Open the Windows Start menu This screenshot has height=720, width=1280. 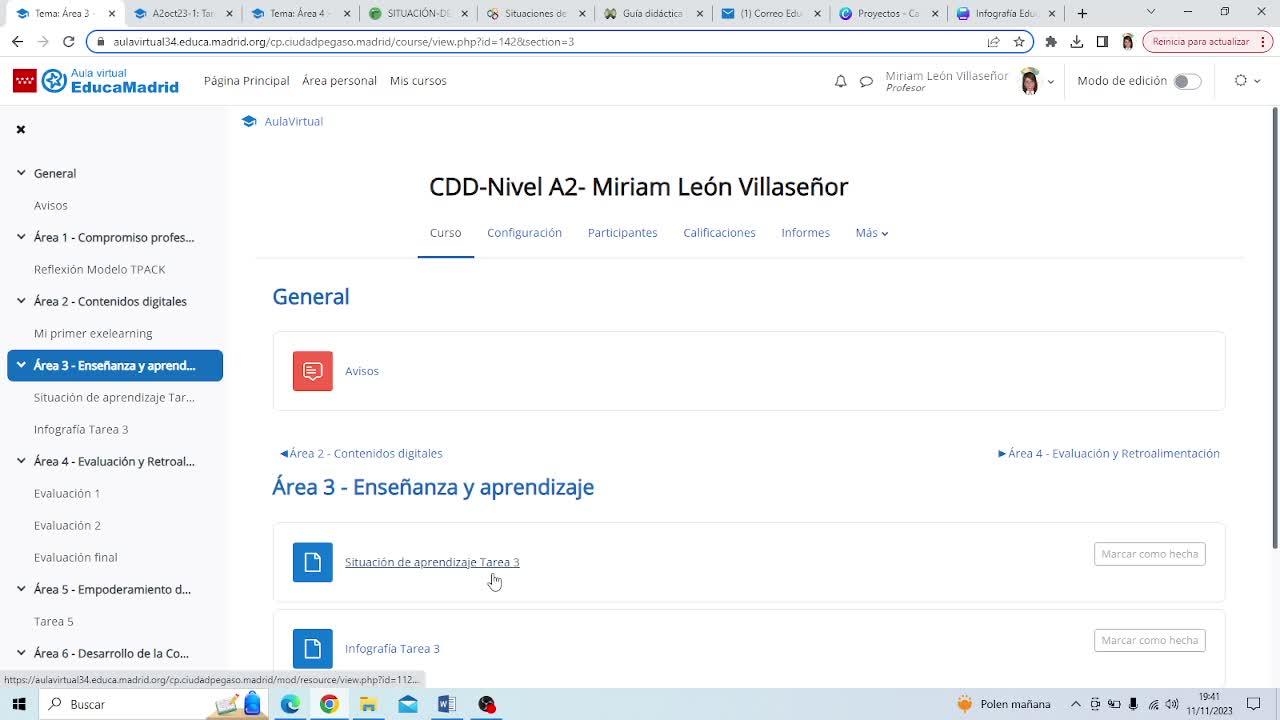18,704
